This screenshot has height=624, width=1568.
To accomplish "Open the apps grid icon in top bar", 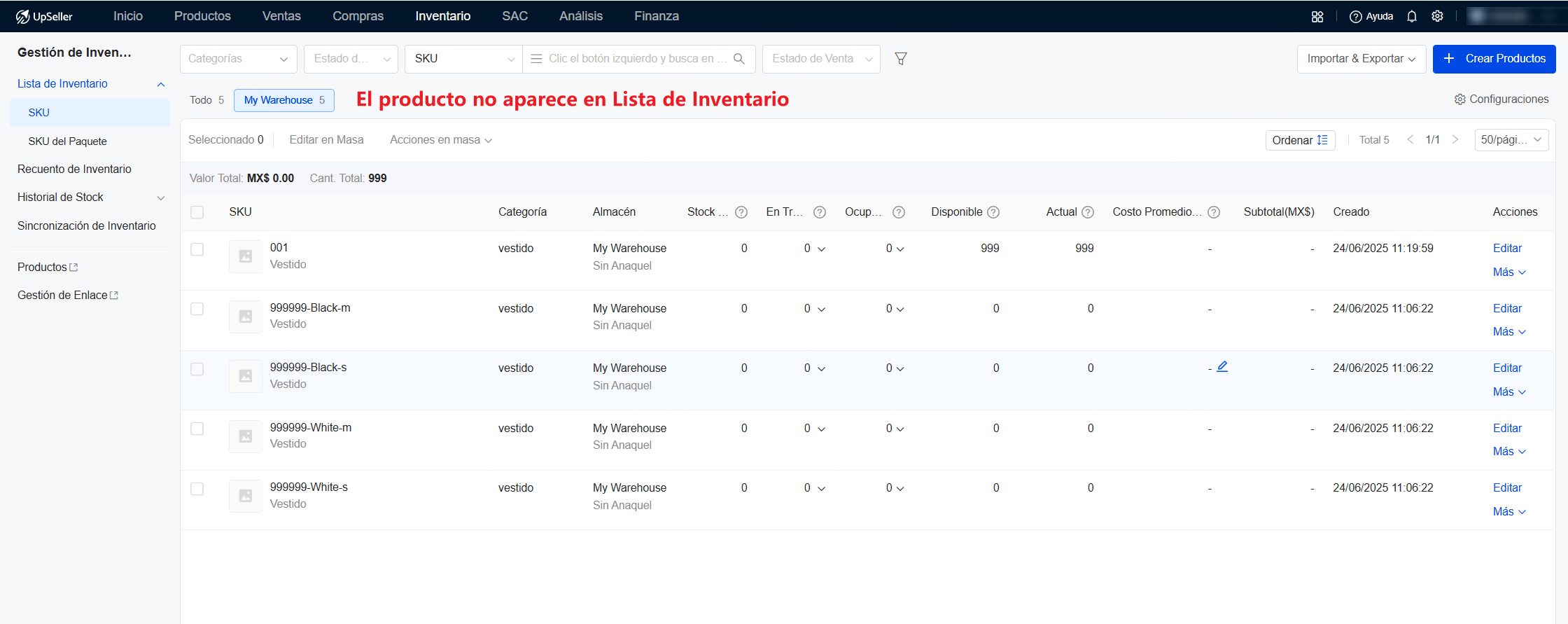I will coord(1317,16).
